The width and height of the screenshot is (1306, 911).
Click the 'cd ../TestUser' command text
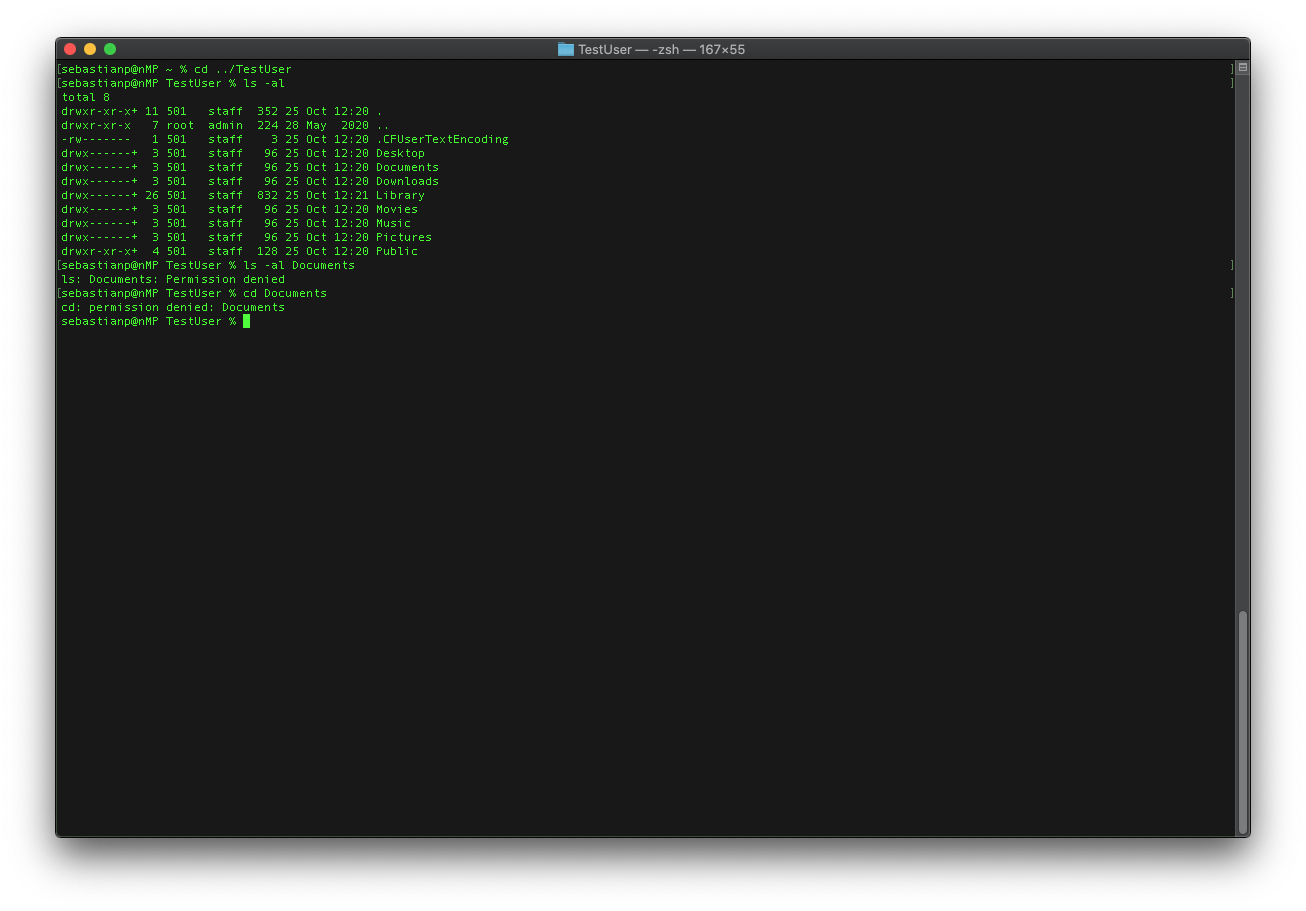click(x=243, y=69)
